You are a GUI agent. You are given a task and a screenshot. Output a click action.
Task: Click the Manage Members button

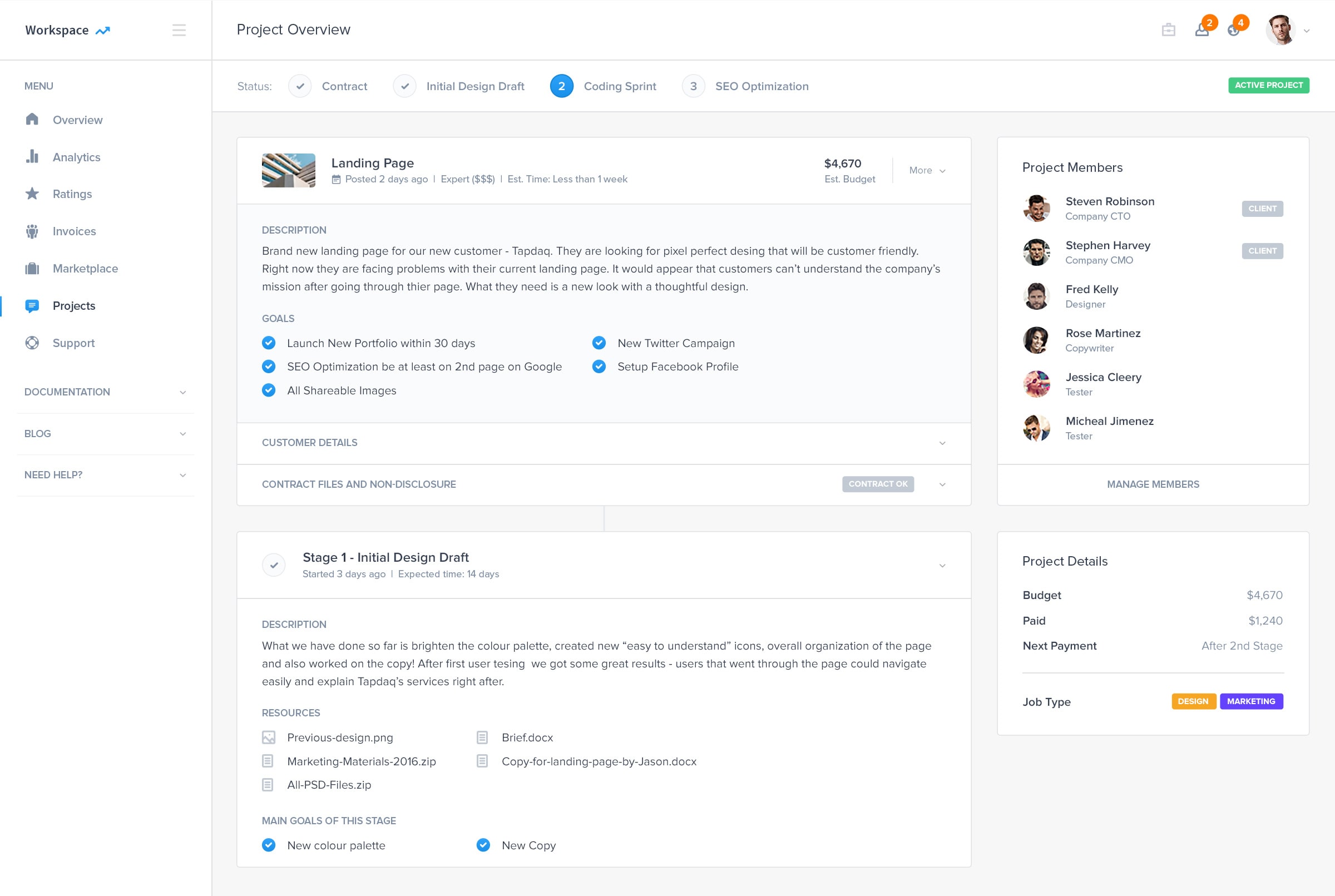coord(1153,484)
